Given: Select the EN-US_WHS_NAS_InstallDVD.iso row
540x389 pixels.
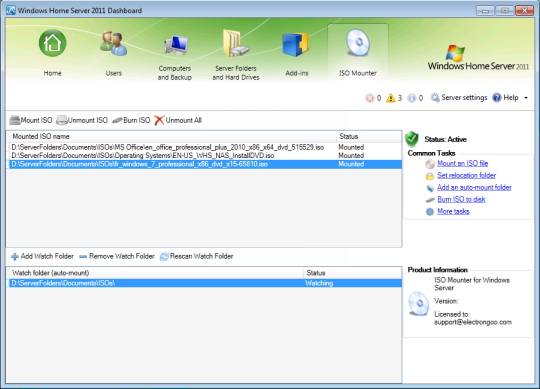Looking at the screenshot, I should click(x=205, y=156).
